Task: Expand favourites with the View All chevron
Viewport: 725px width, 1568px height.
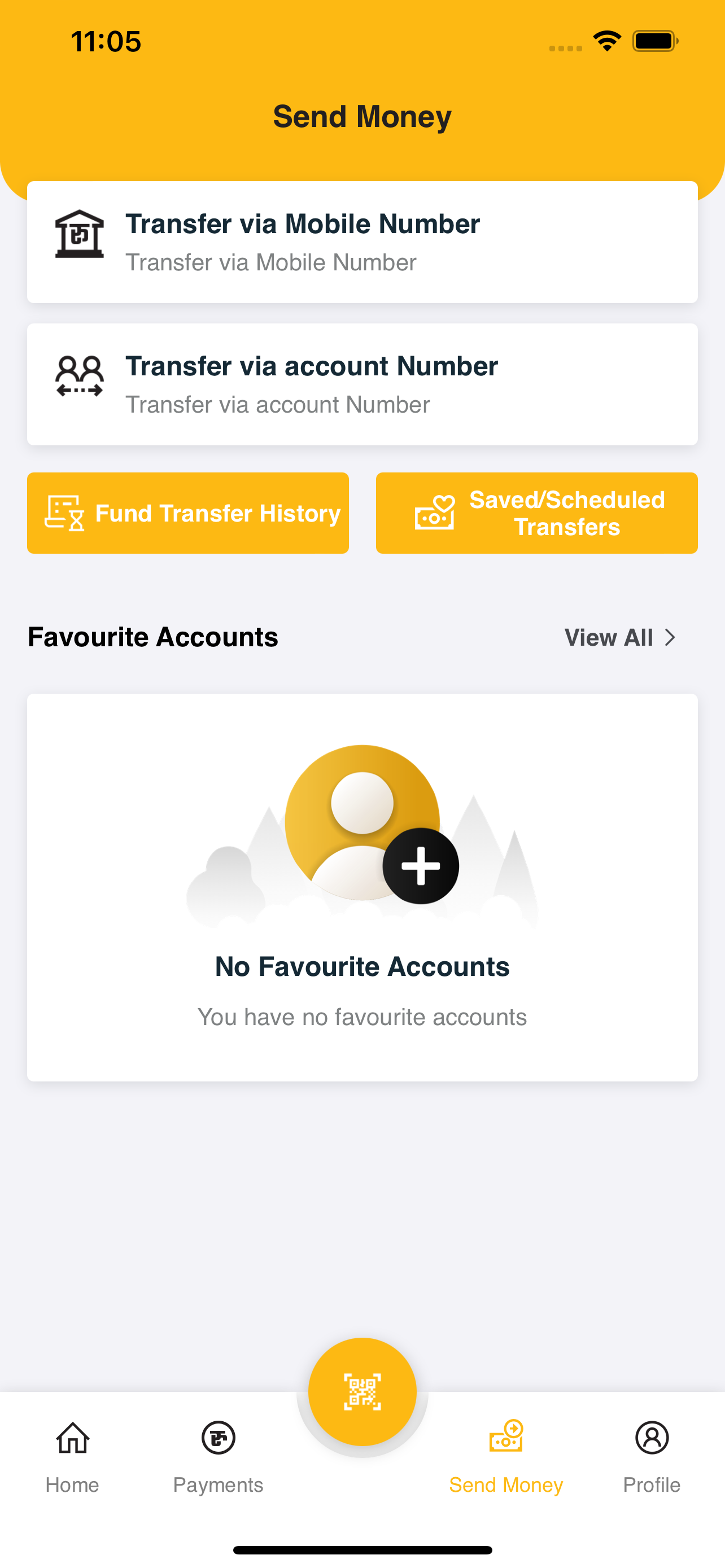Action: click(670, 637)
